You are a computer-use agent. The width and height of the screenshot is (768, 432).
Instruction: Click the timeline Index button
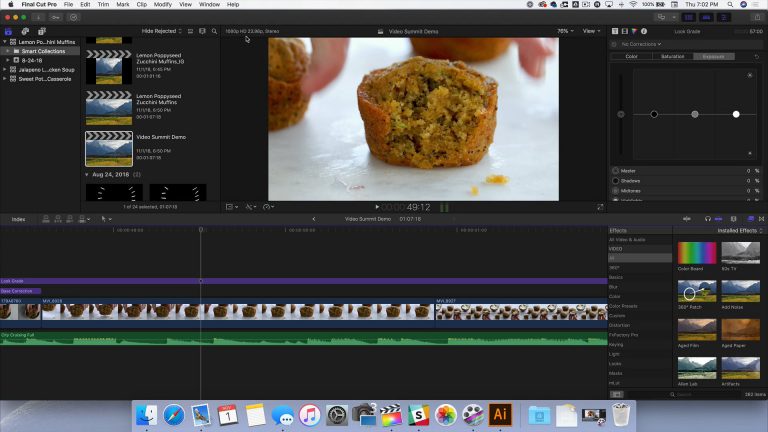tap(18, 219)
